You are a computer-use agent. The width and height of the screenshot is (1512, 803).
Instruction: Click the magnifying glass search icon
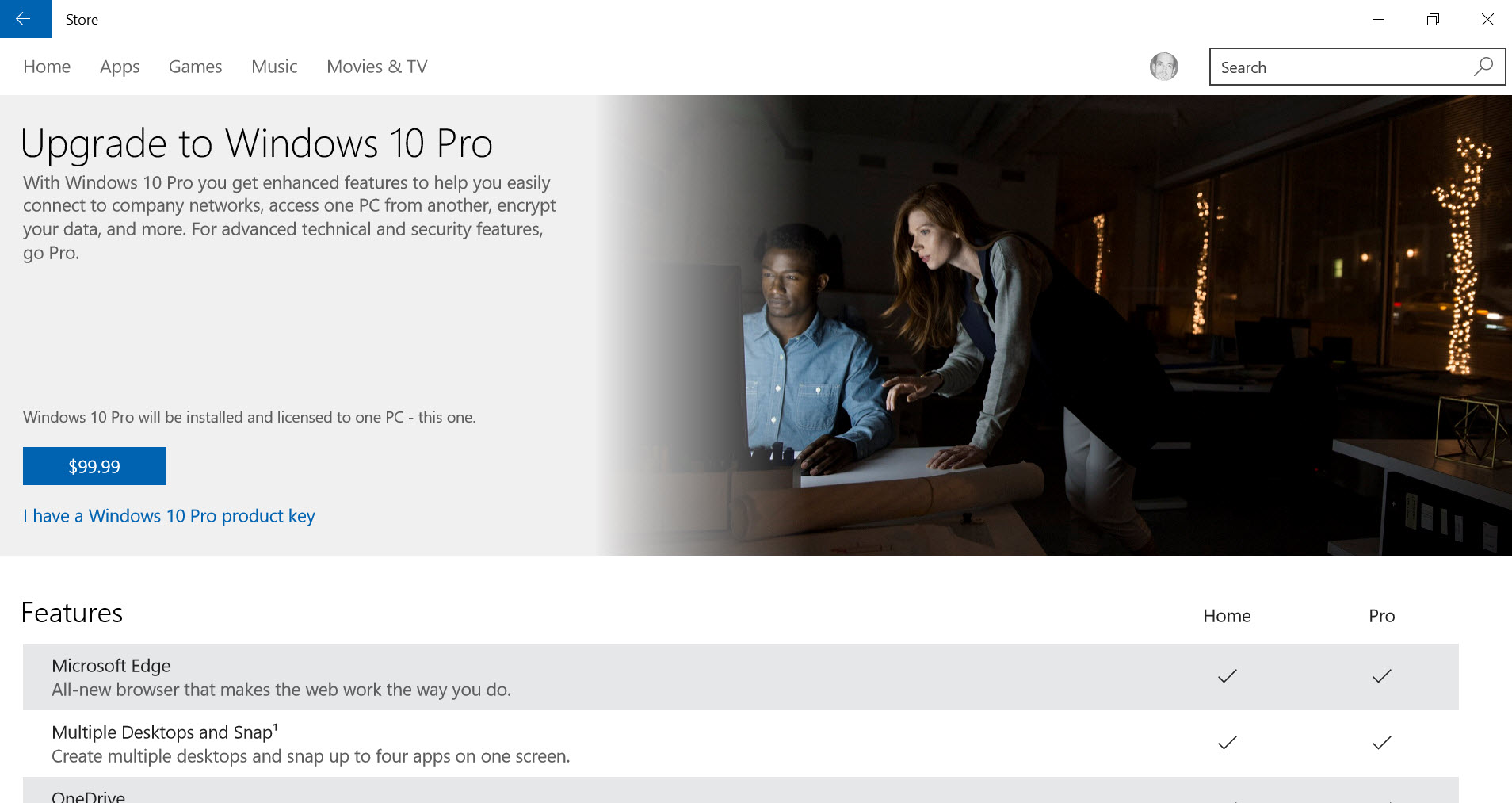pos(1483,67)
